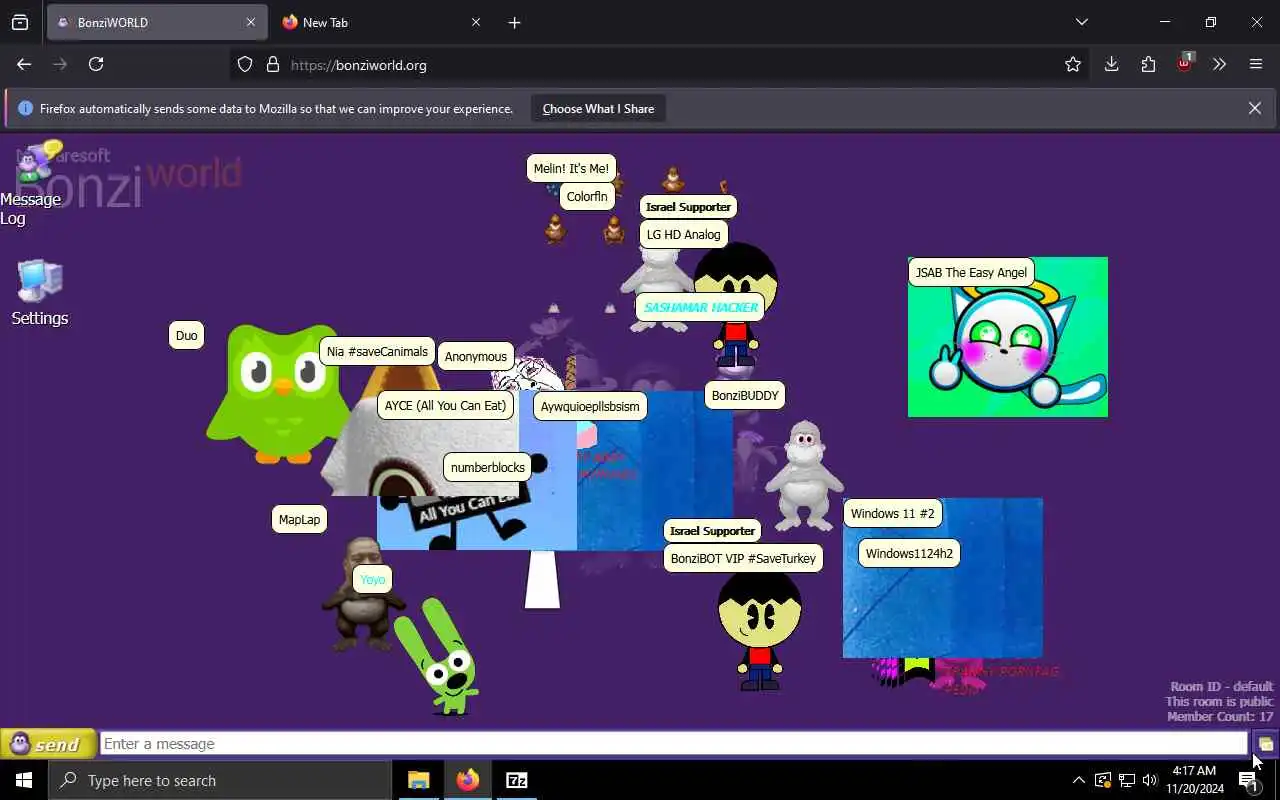
Task: Click the 'AYCE (All You Can Eat)' name tag
Action: click(445, 406)
